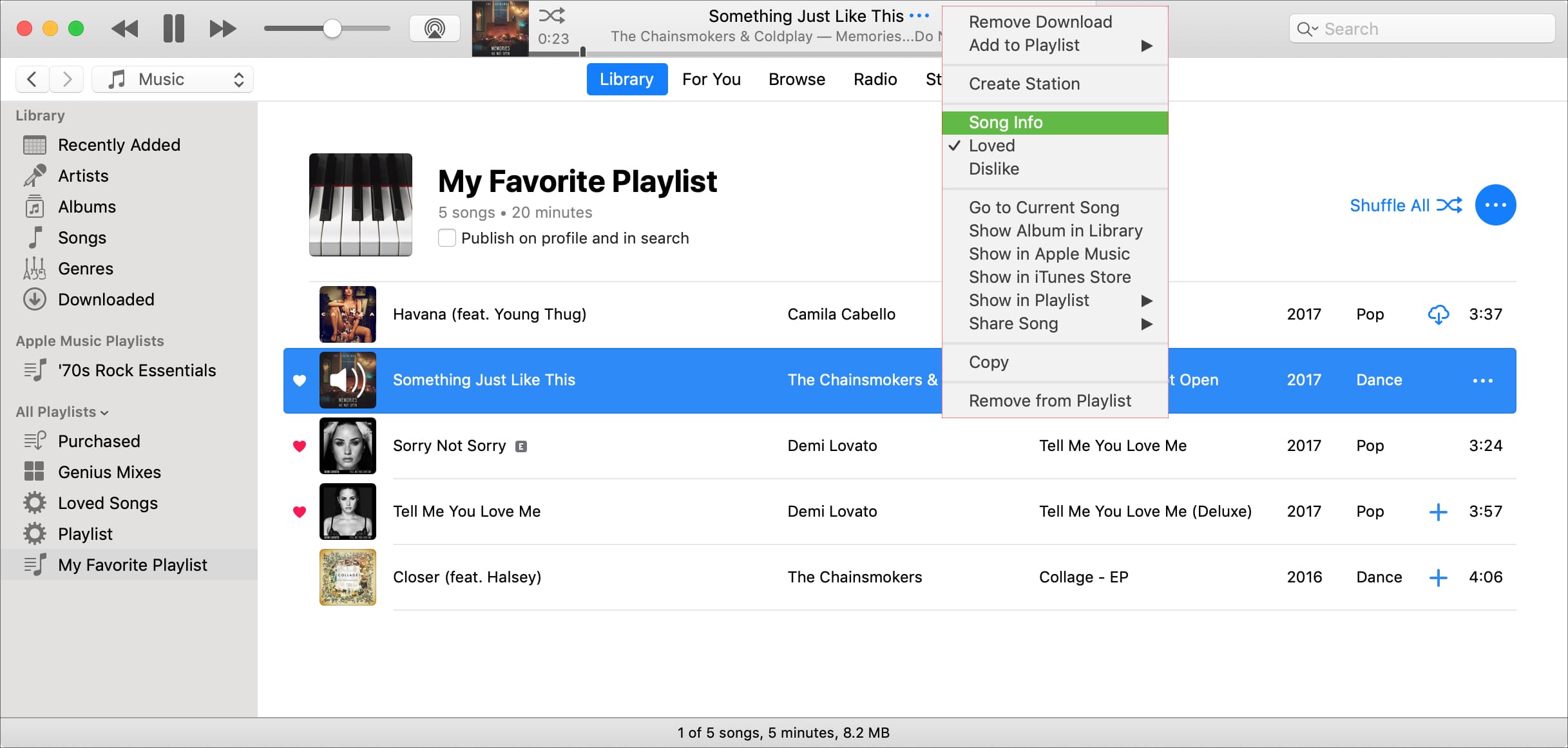Enable Publish on profile and in search
Screen dimensions: 1568x748
448,238
